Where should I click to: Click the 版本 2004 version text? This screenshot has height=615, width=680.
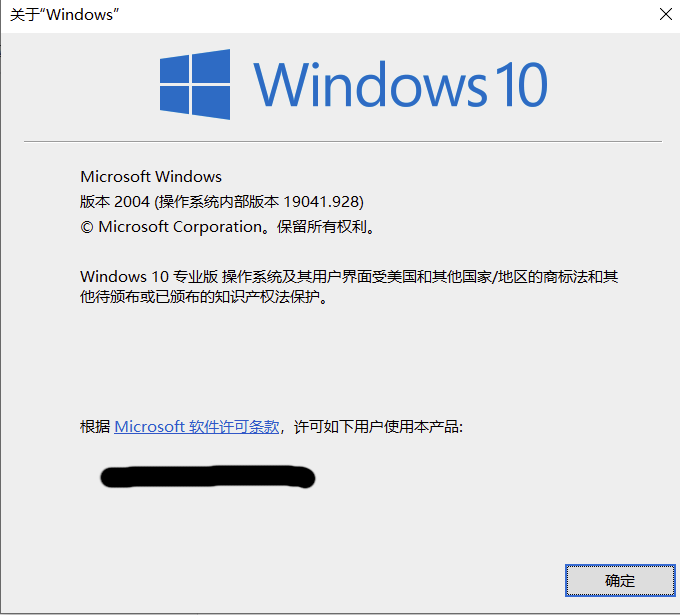coord(115,202)
